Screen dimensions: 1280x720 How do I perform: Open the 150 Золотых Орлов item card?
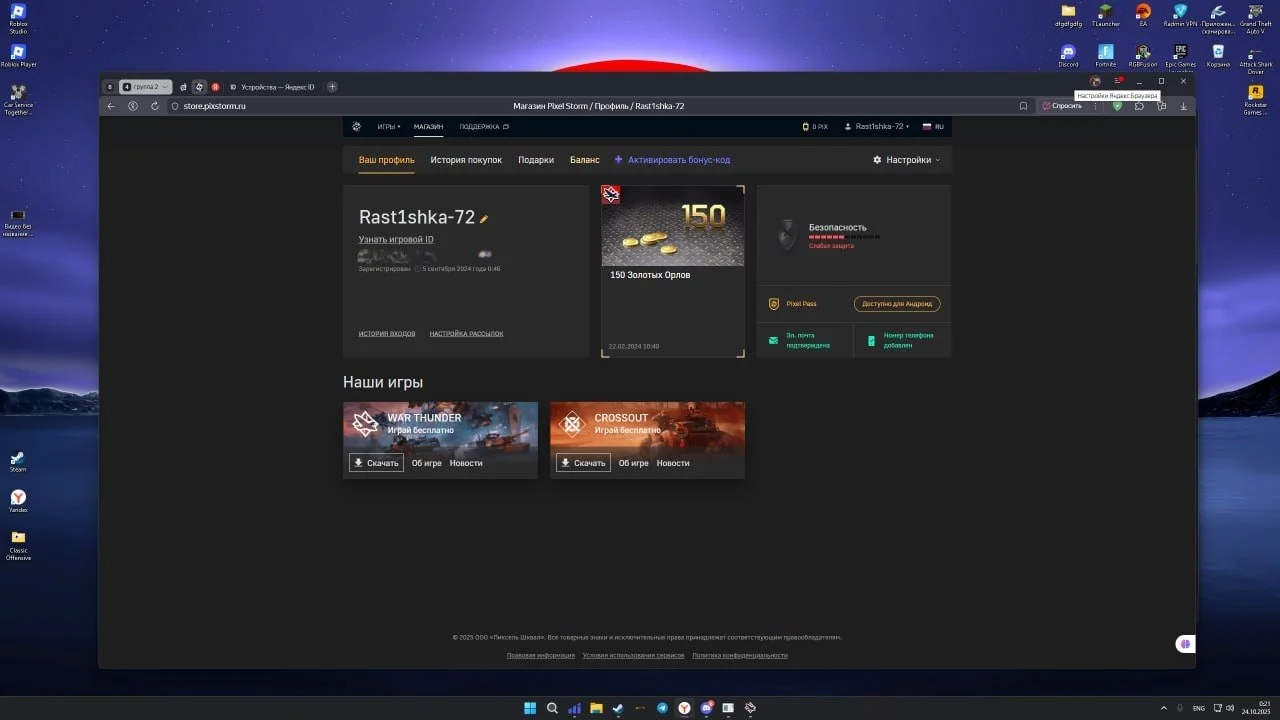click(672, 270)
